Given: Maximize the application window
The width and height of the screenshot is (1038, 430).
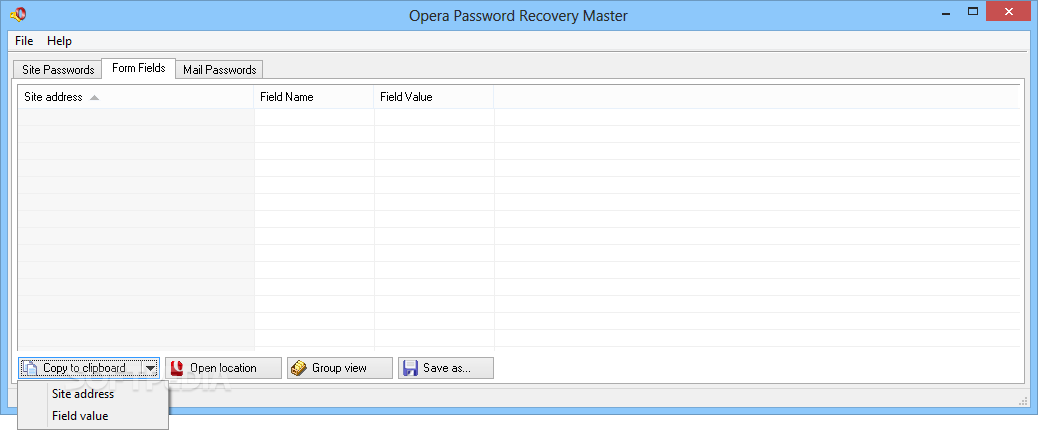Looking at the screenshot, I should point(972,11).
